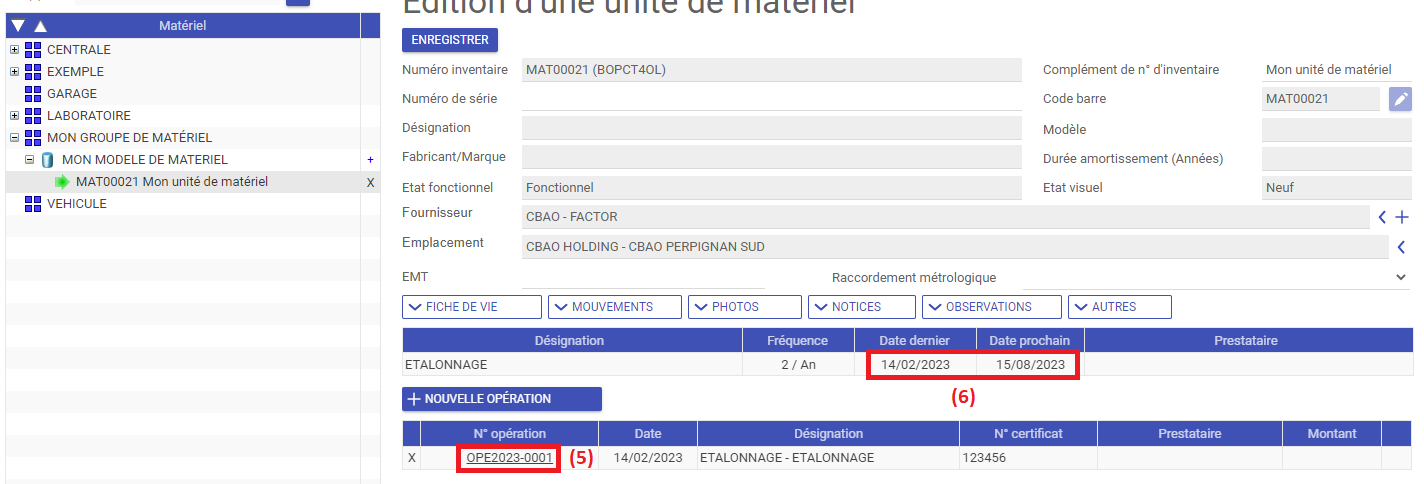1424x484 pixels.
Task: Click the Fréquence value 2 / An
Action: [798, 365]
